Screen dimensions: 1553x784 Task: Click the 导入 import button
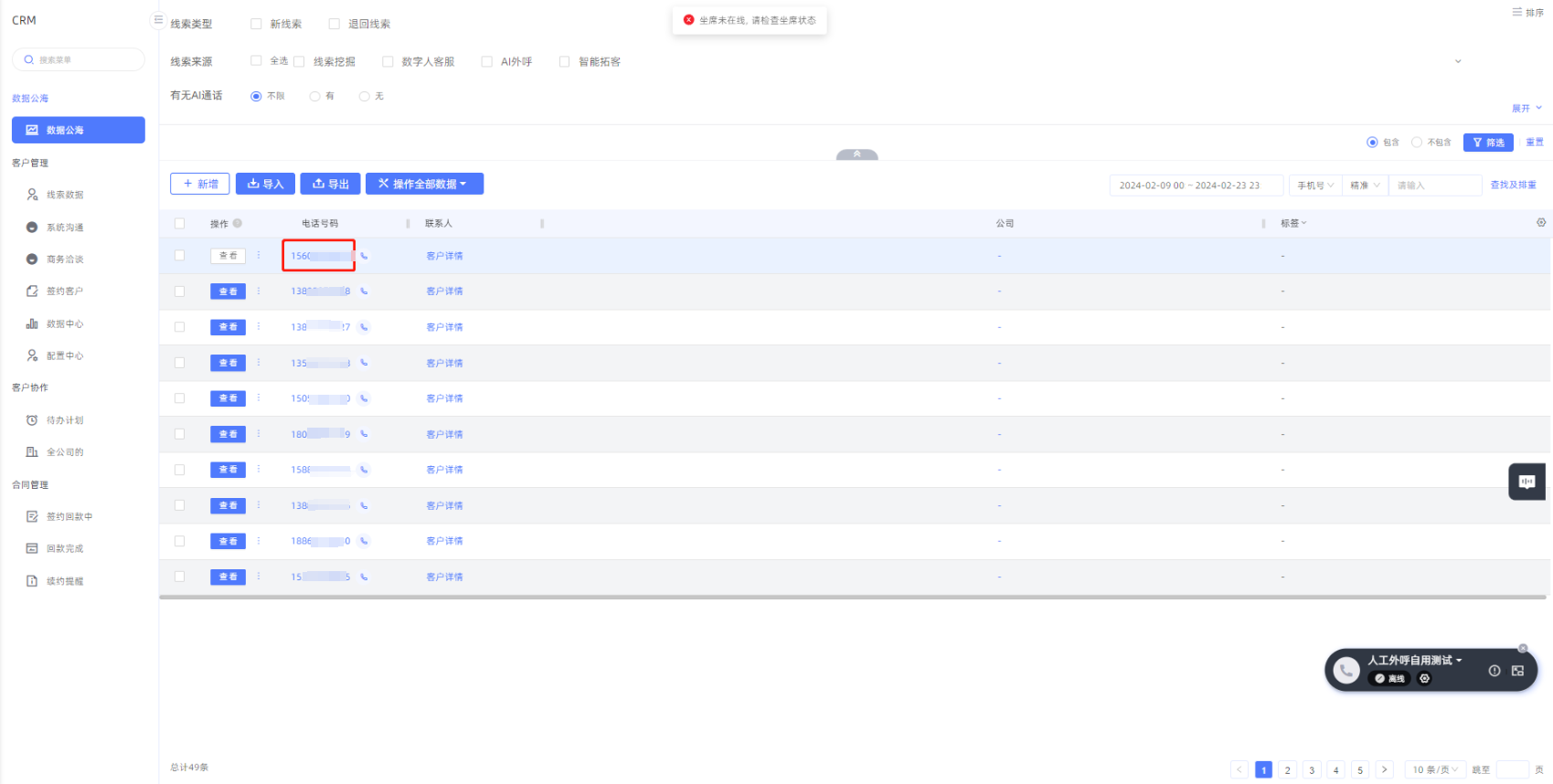click(x=265, y=184)
